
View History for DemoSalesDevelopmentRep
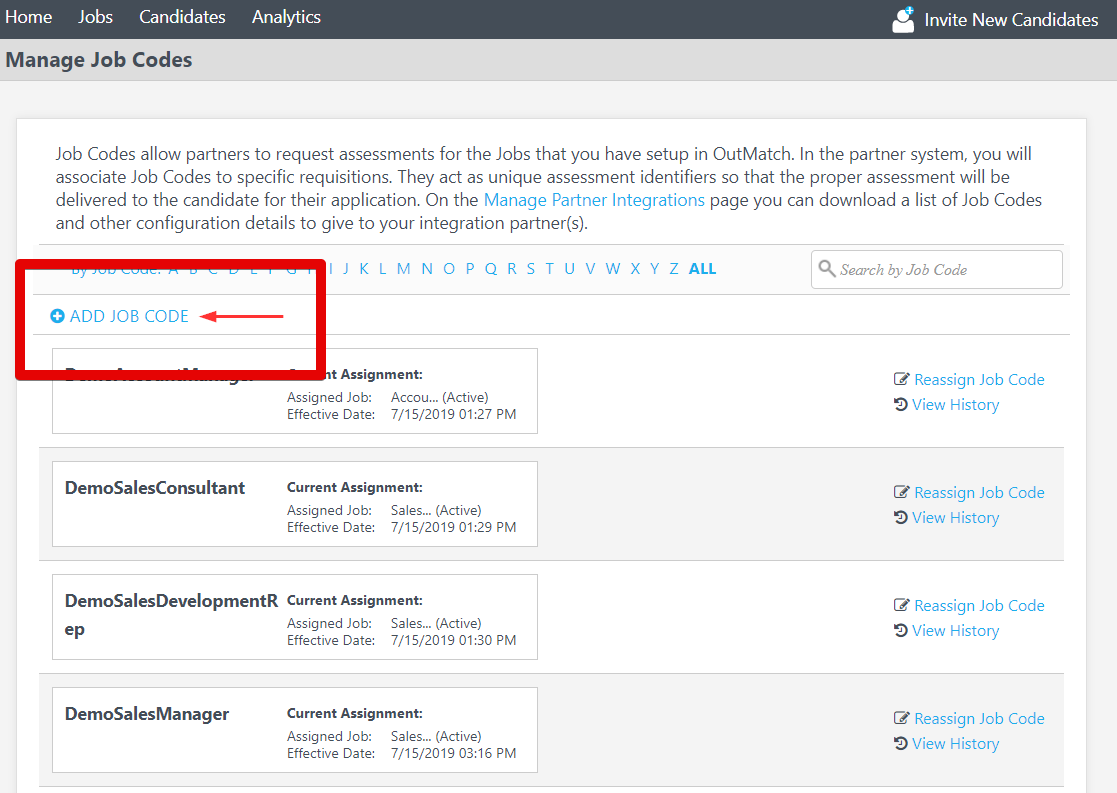point(955,630)
